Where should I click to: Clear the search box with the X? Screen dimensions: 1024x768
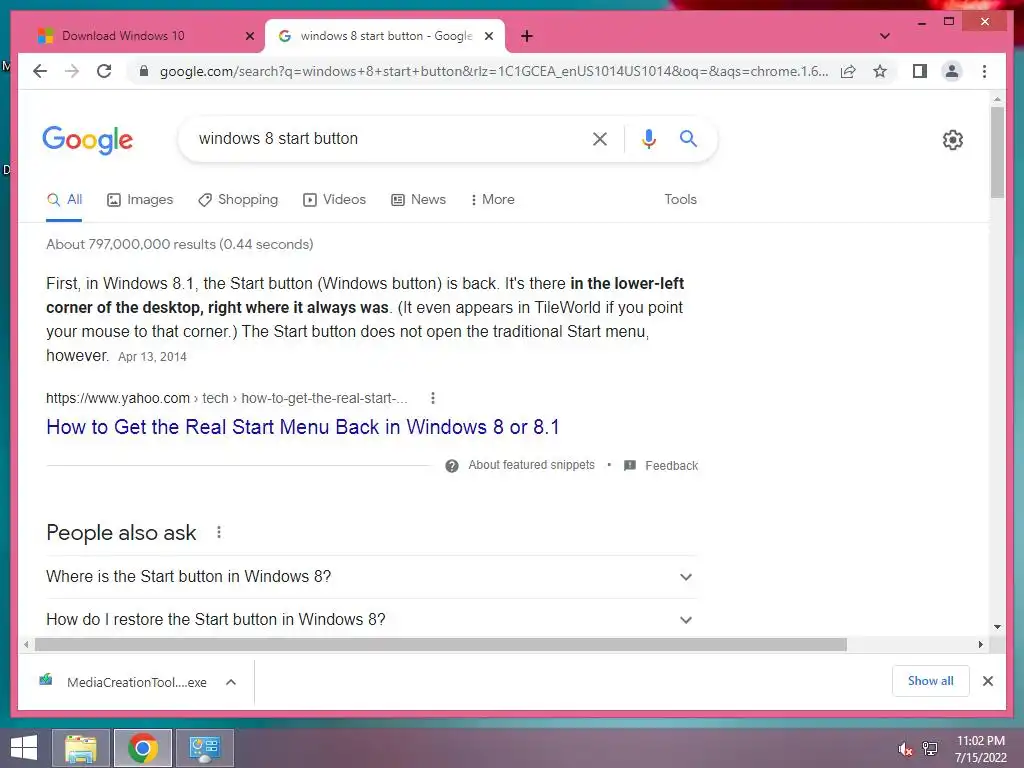pos(600,138)
